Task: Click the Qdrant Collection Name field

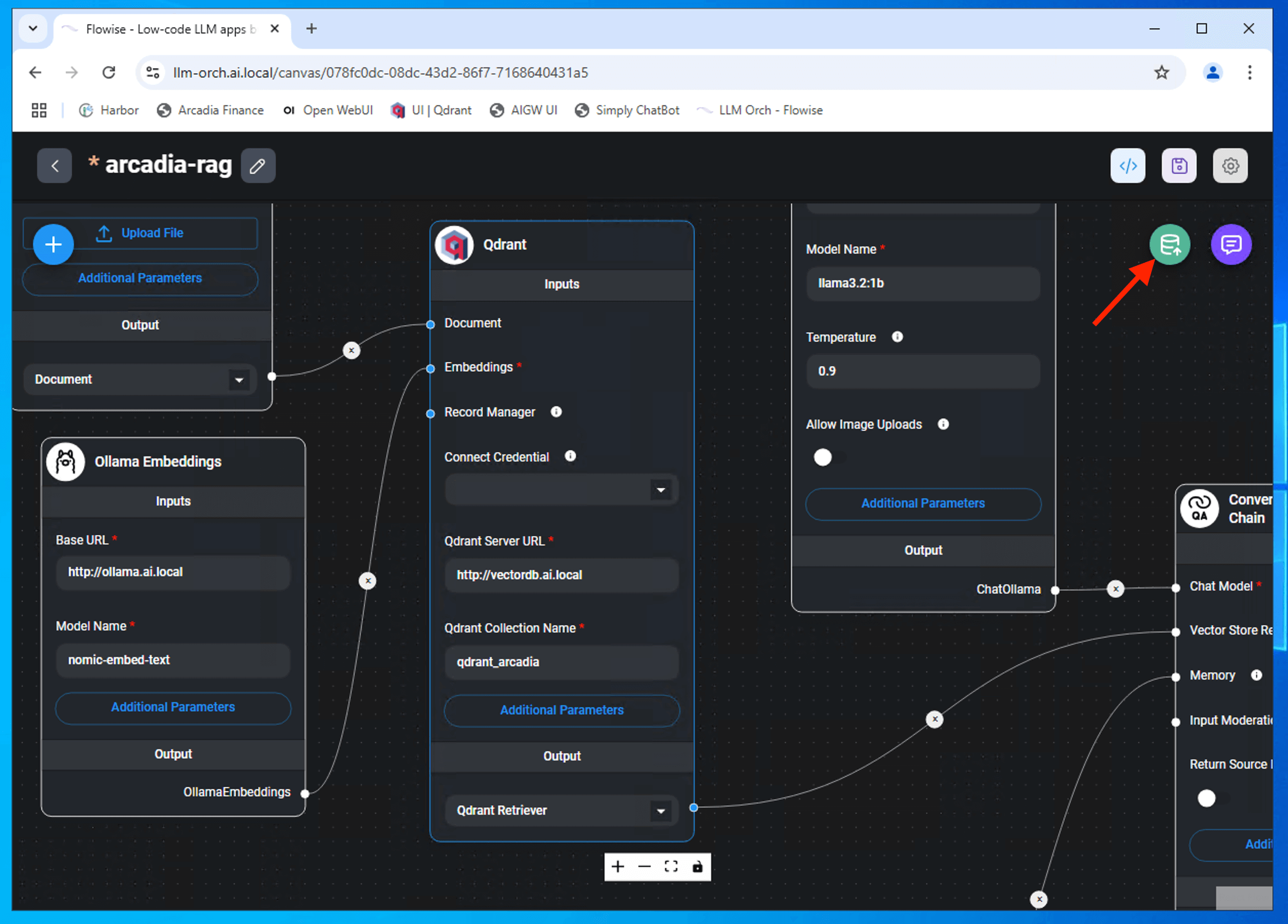Action: (x=561, y=662)
